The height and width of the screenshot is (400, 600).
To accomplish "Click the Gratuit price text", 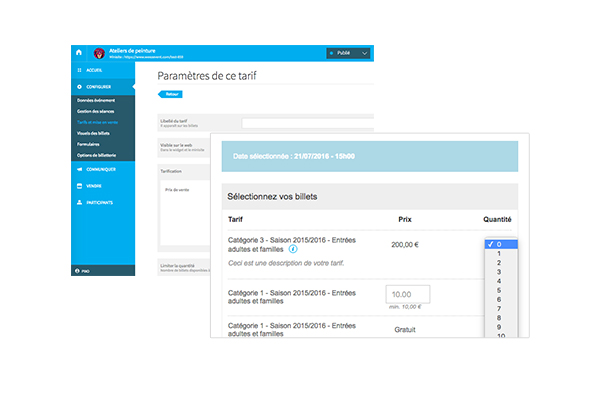I will 405,330.
